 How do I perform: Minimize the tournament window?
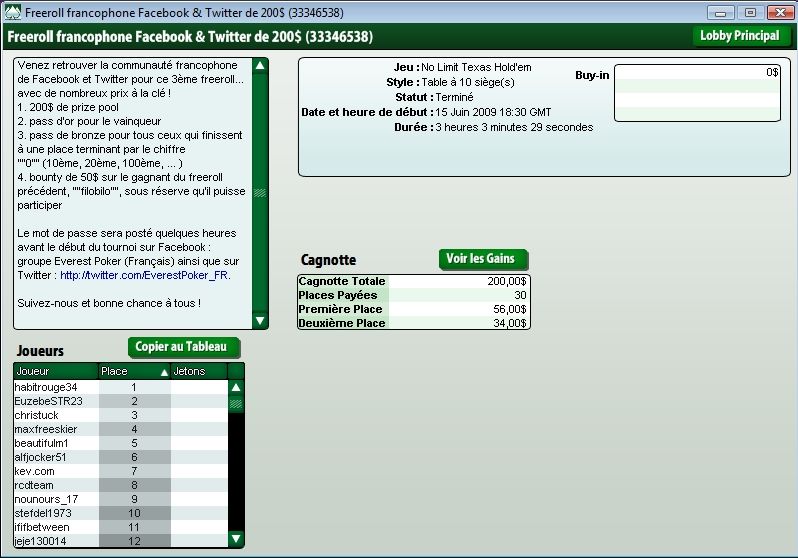(x=721, y=12)
